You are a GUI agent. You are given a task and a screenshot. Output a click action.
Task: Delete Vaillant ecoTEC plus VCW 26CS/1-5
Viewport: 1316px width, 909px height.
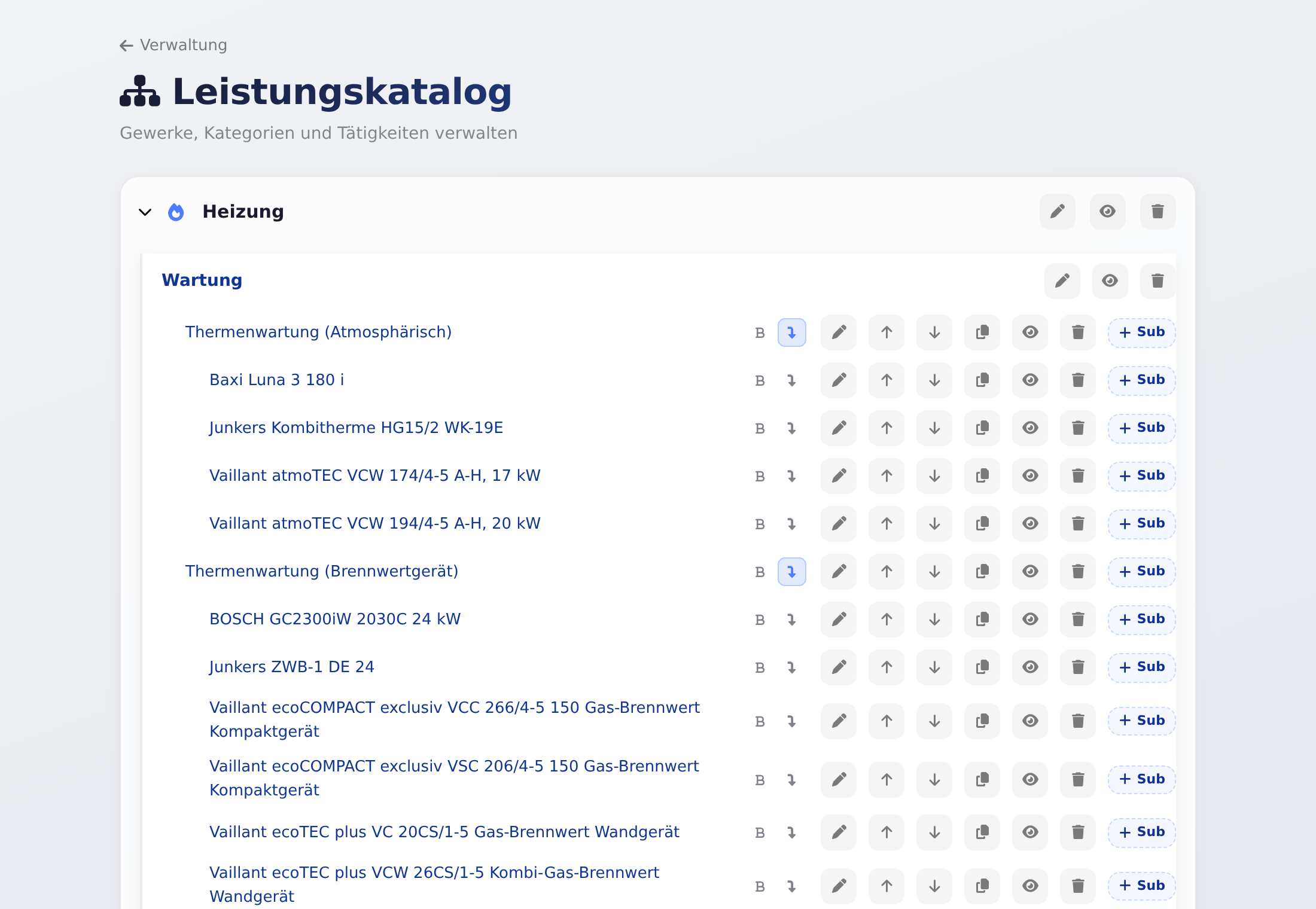tap(1078, 886)
